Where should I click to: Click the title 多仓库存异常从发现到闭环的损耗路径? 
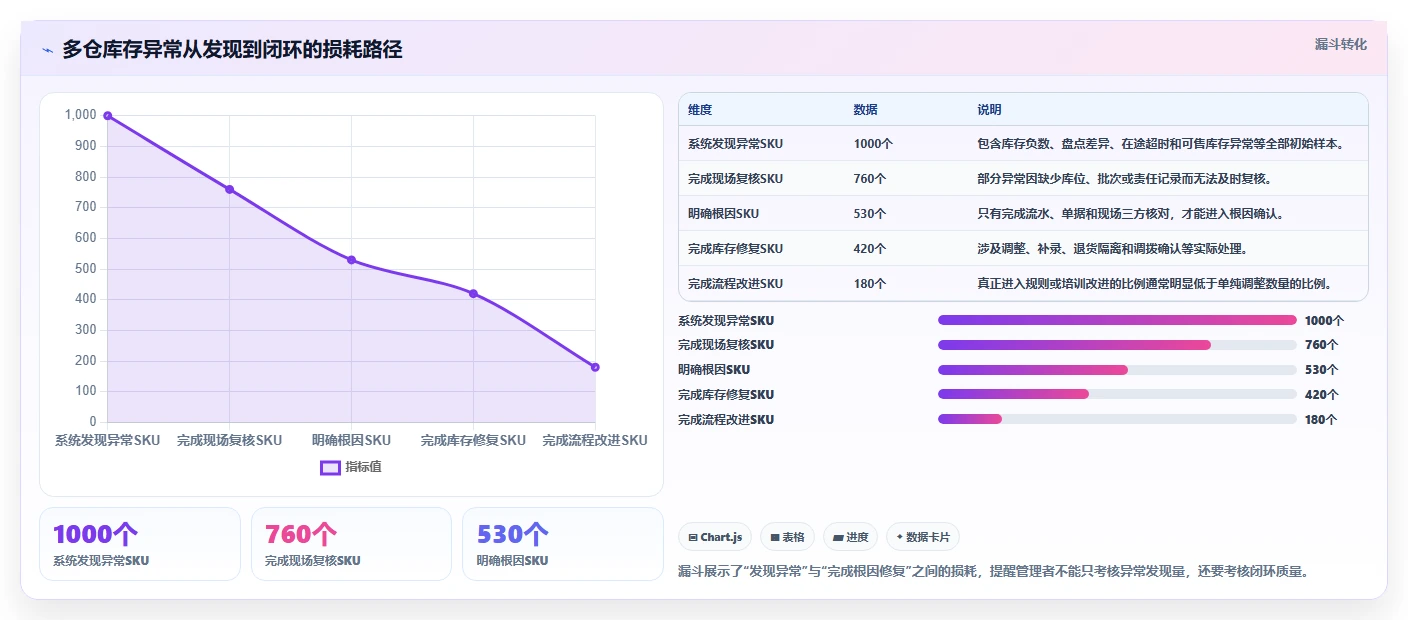tap(232, 50)
